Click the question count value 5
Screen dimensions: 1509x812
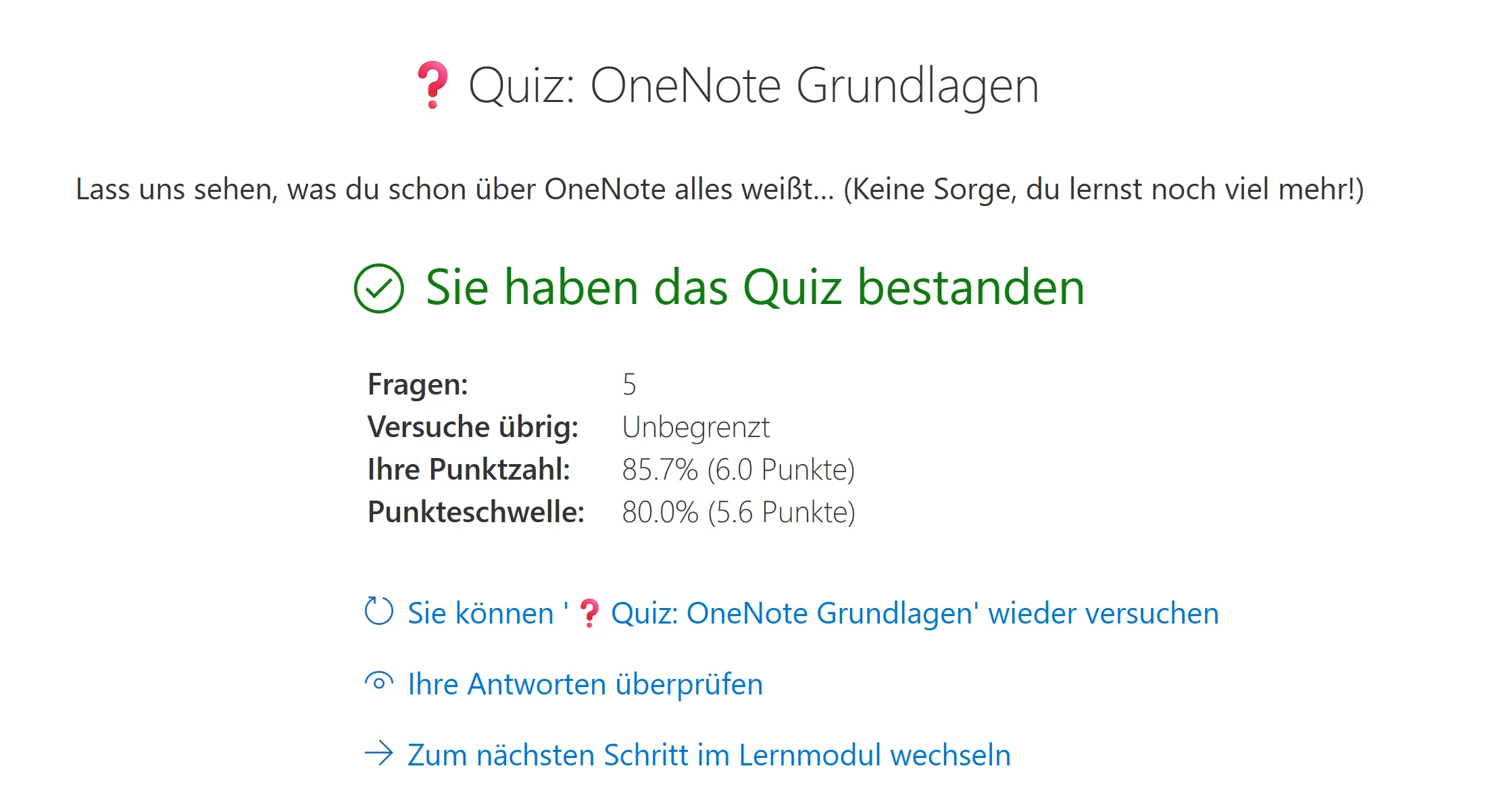pos(629,384)
